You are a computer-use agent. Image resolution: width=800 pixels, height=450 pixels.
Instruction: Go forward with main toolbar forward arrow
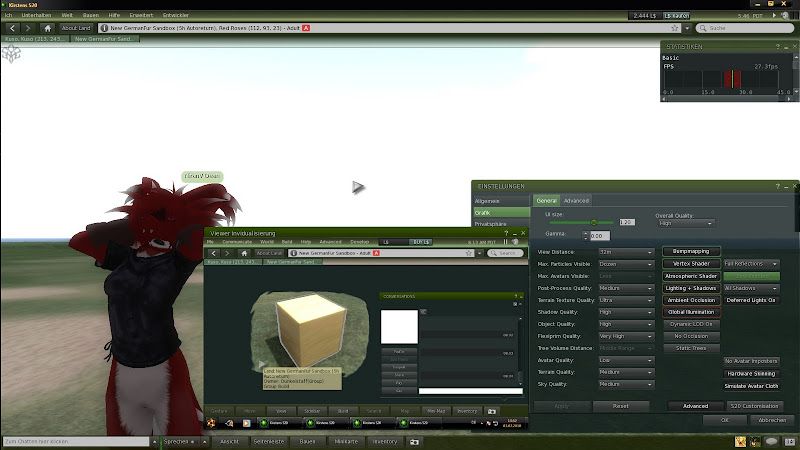[x=28, y=28]
